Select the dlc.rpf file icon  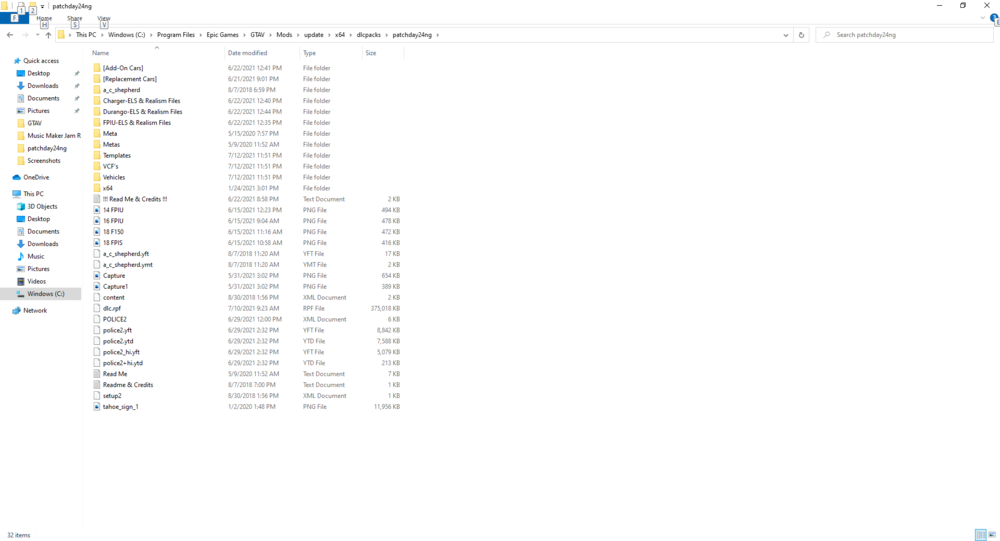click(97, 308)
